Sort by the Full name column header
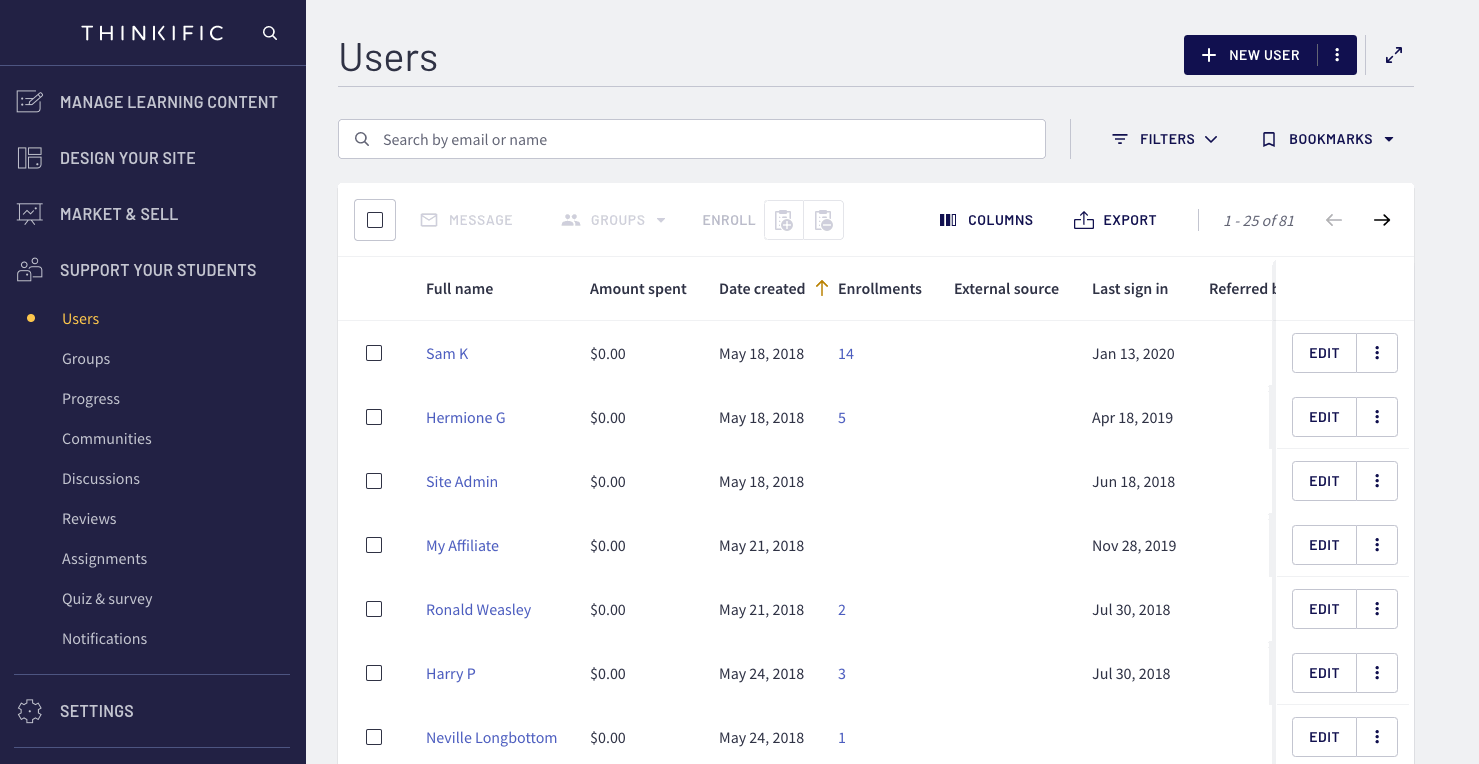 click(459, 289)
